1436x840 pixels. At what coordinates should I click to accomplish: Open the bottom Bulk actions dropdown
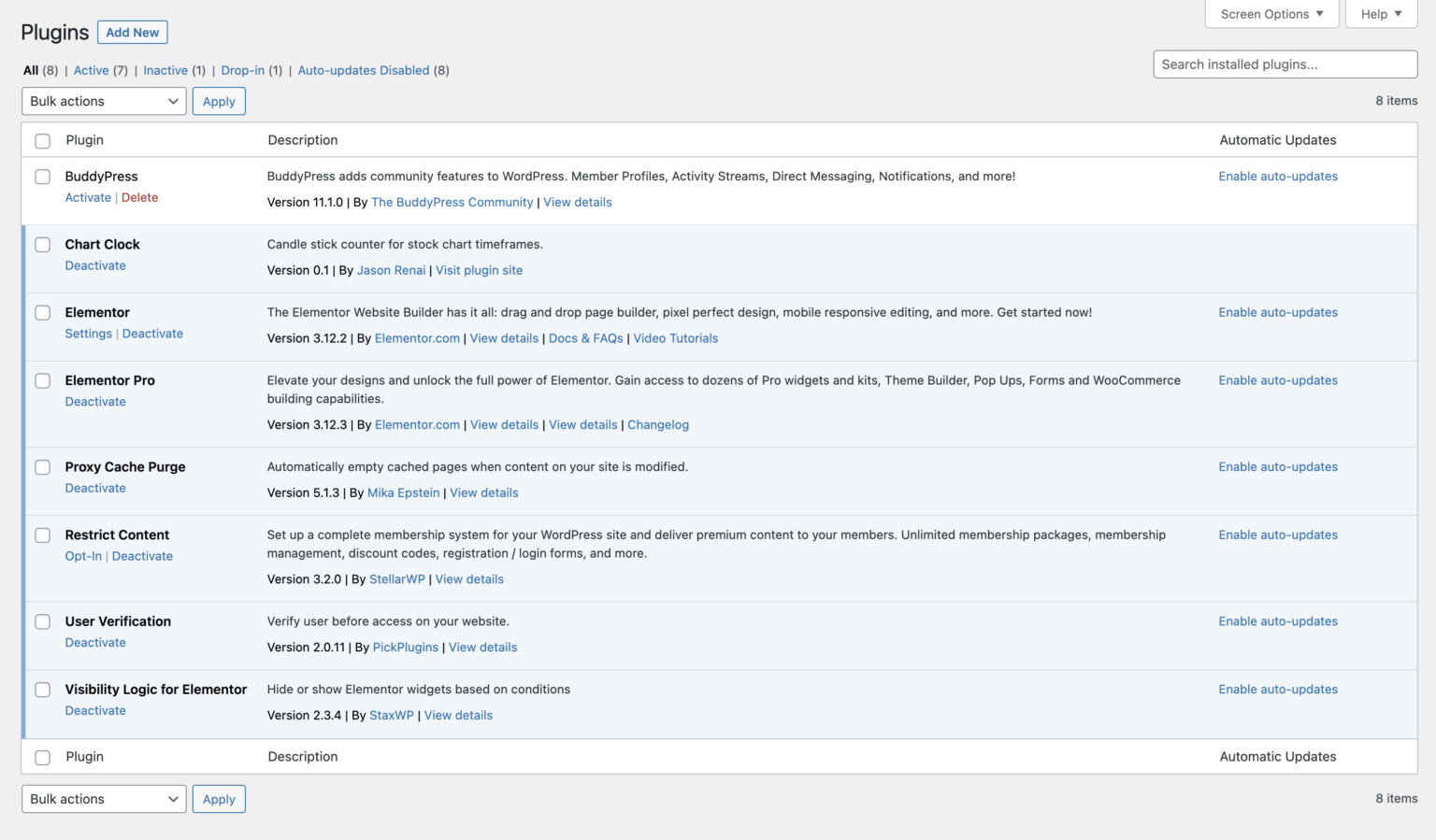104,799
